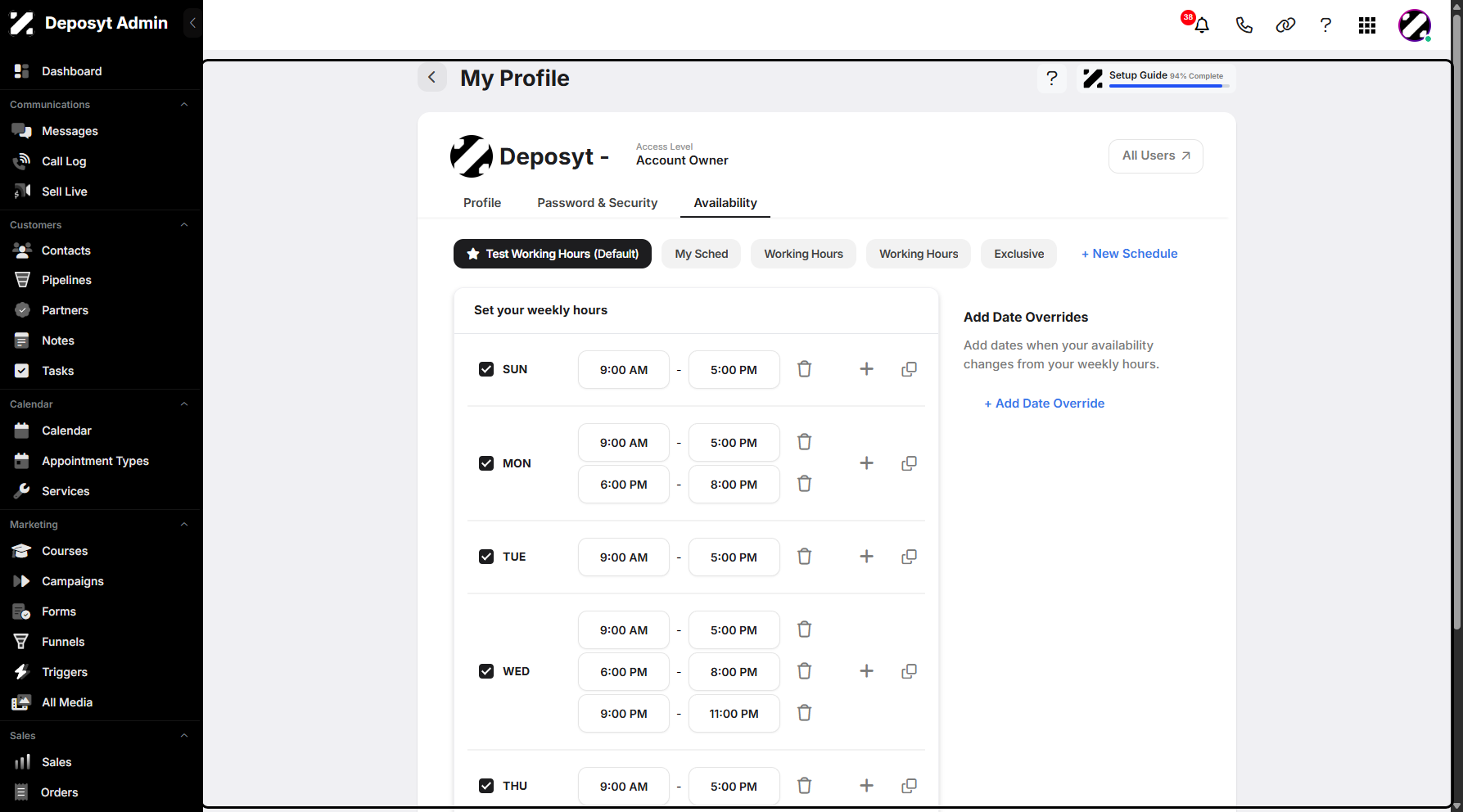Select Test Working Hours (Default) schedule

tap(553, 254)
